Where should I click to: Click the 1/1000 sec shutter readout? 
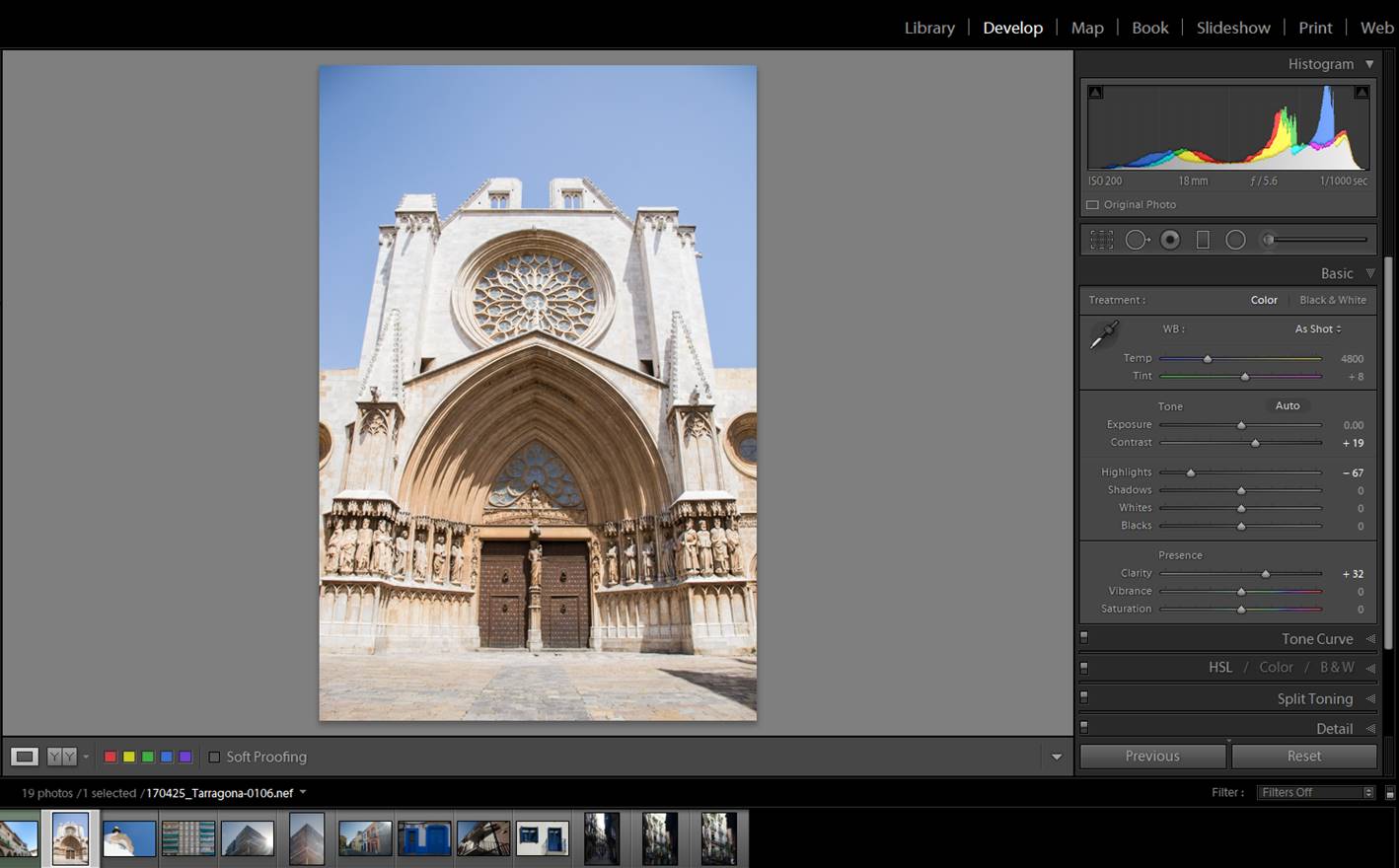pos(1344,181)
